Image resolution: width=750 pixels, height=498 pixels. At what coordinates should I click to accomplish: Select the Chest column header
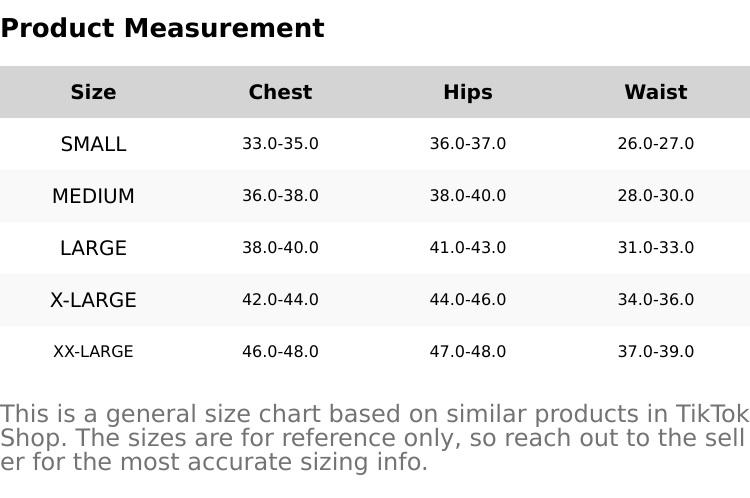(x=280, y=92)
